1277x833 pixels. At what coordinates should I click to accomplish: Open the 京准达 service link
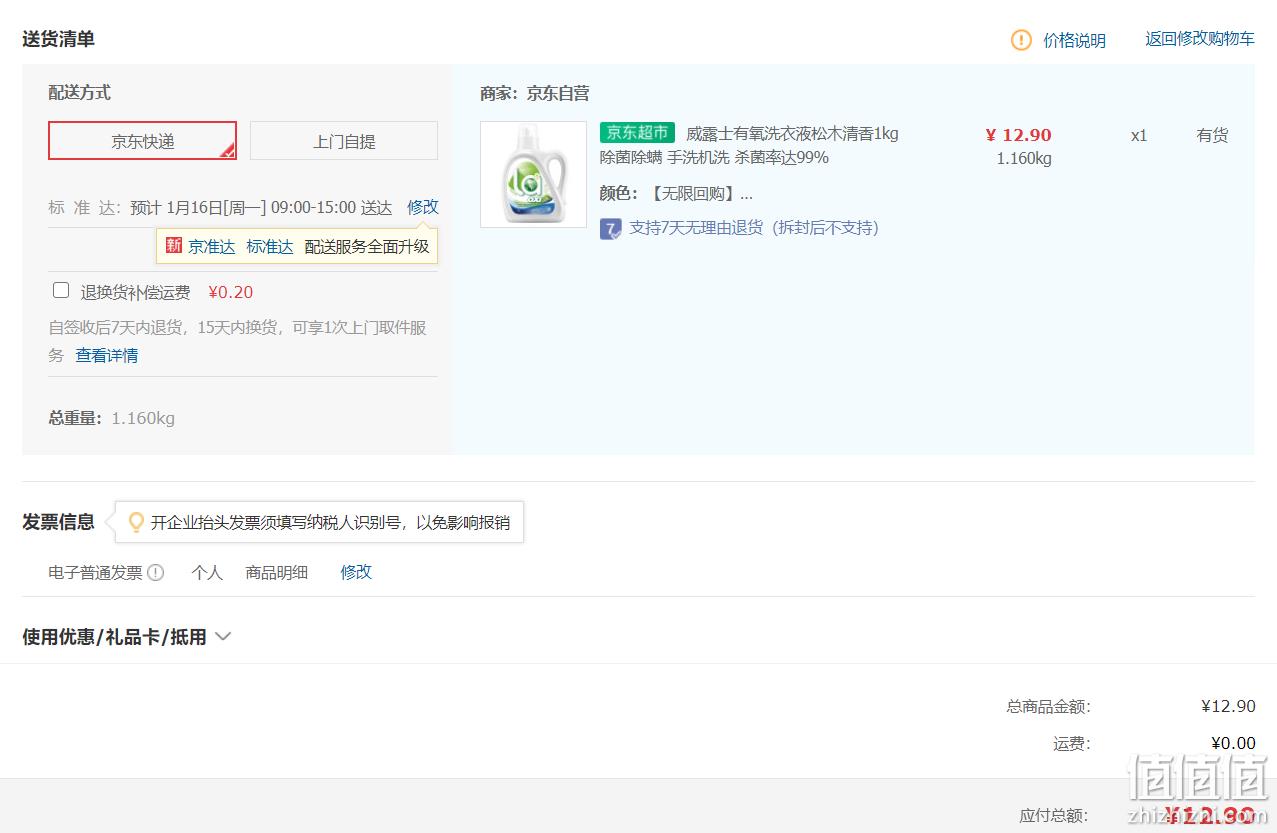212,246
